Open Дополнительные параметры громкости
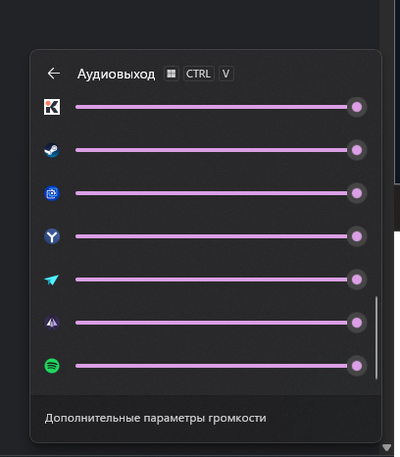This screenshot has height=457, width=400. click(x=155, y=418)
